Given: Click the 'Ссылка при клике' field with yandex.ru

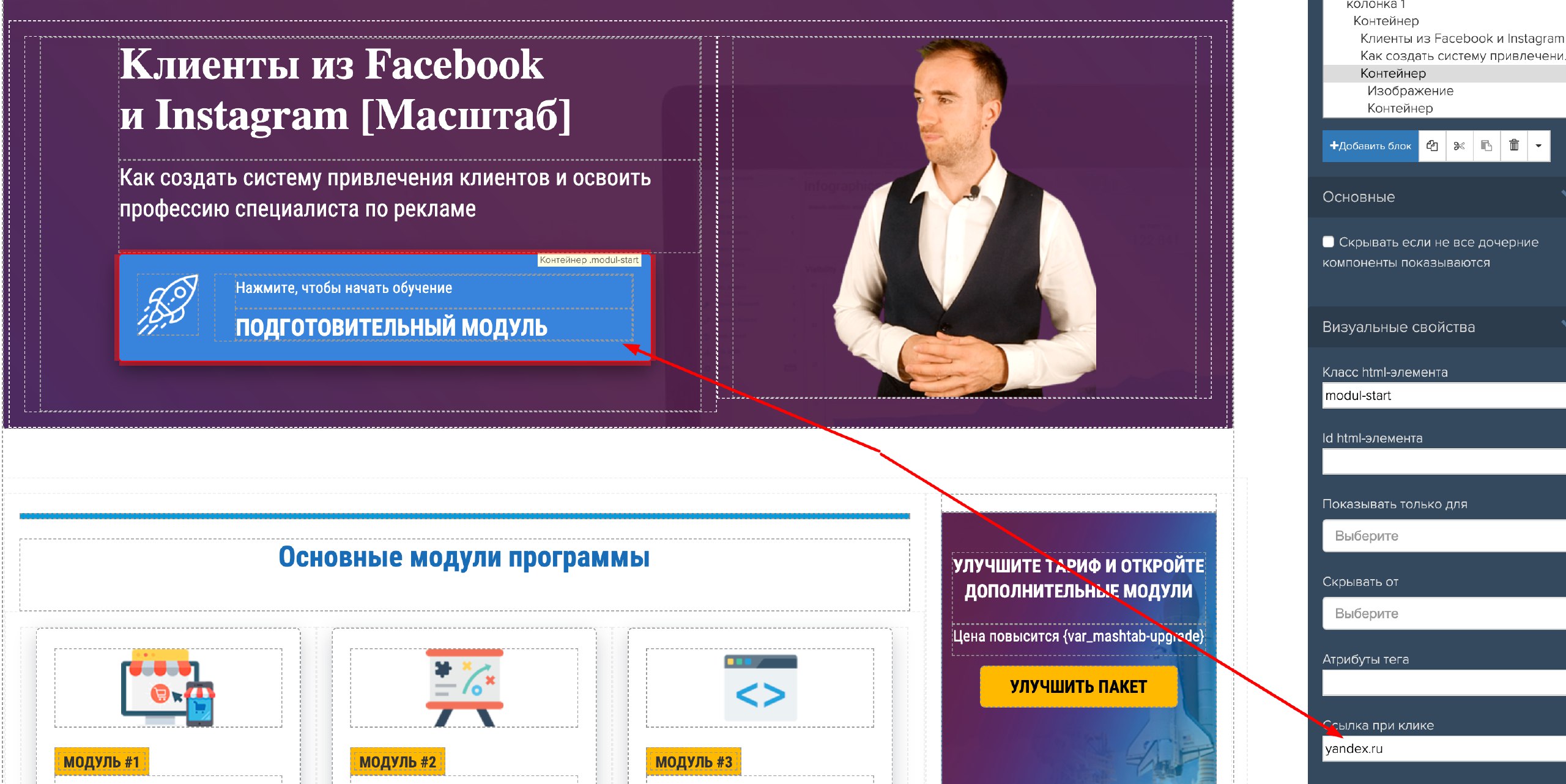Looking at the screenshot, I should (x=1444, y=749).
